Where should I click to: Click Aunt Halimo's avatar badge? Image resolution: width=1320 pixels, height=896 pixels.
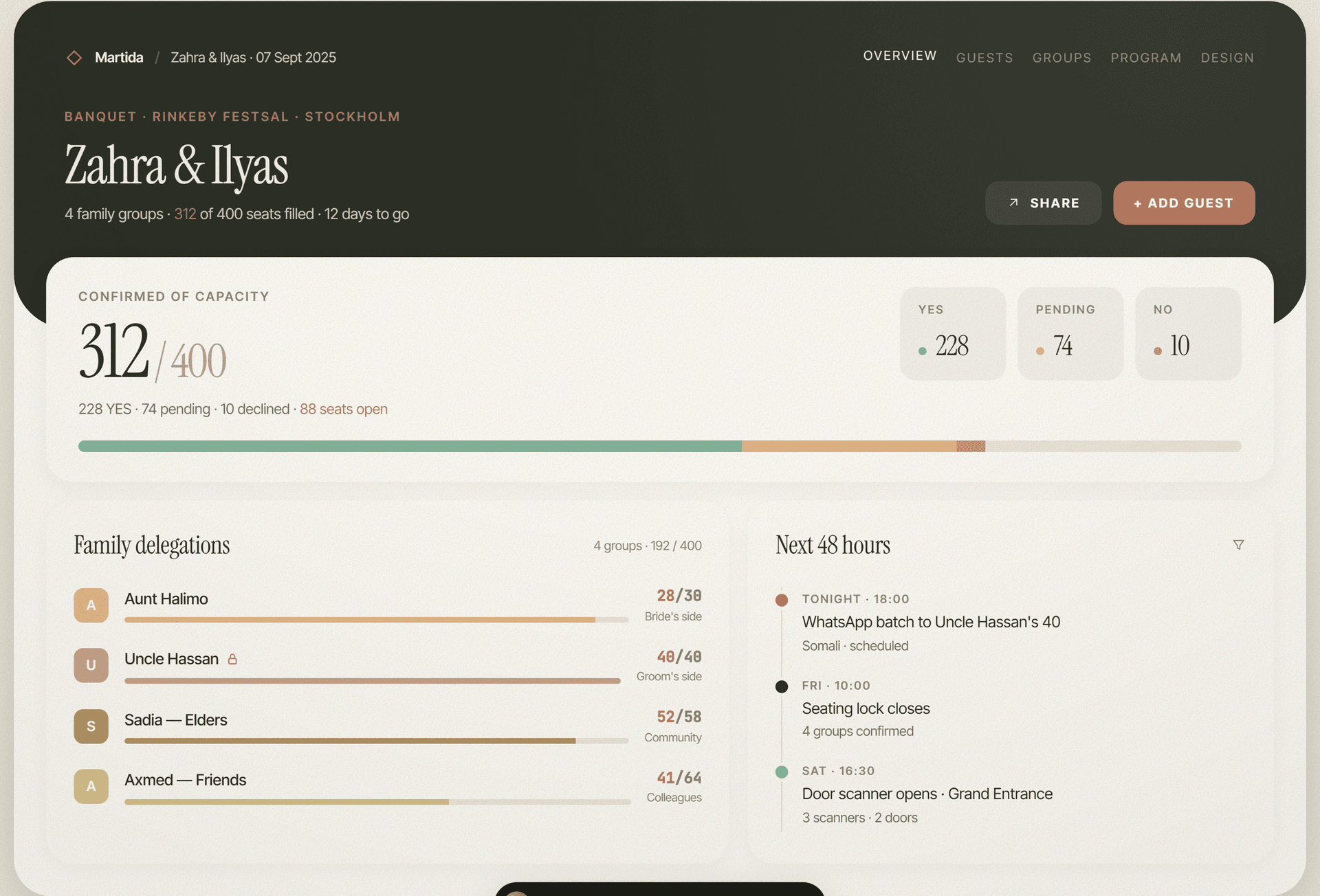point(91,605)
